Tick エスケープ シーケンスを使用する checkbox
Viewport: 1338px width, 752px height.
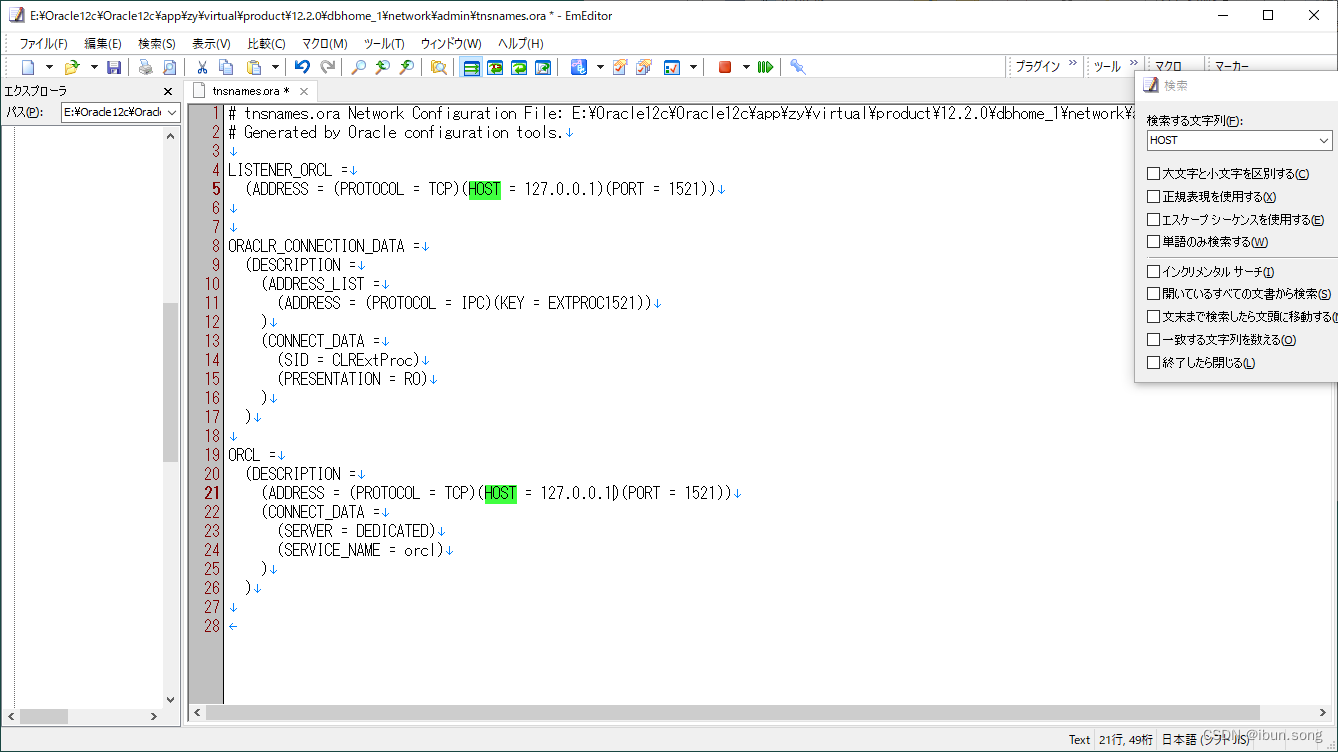pos(1154,219)
